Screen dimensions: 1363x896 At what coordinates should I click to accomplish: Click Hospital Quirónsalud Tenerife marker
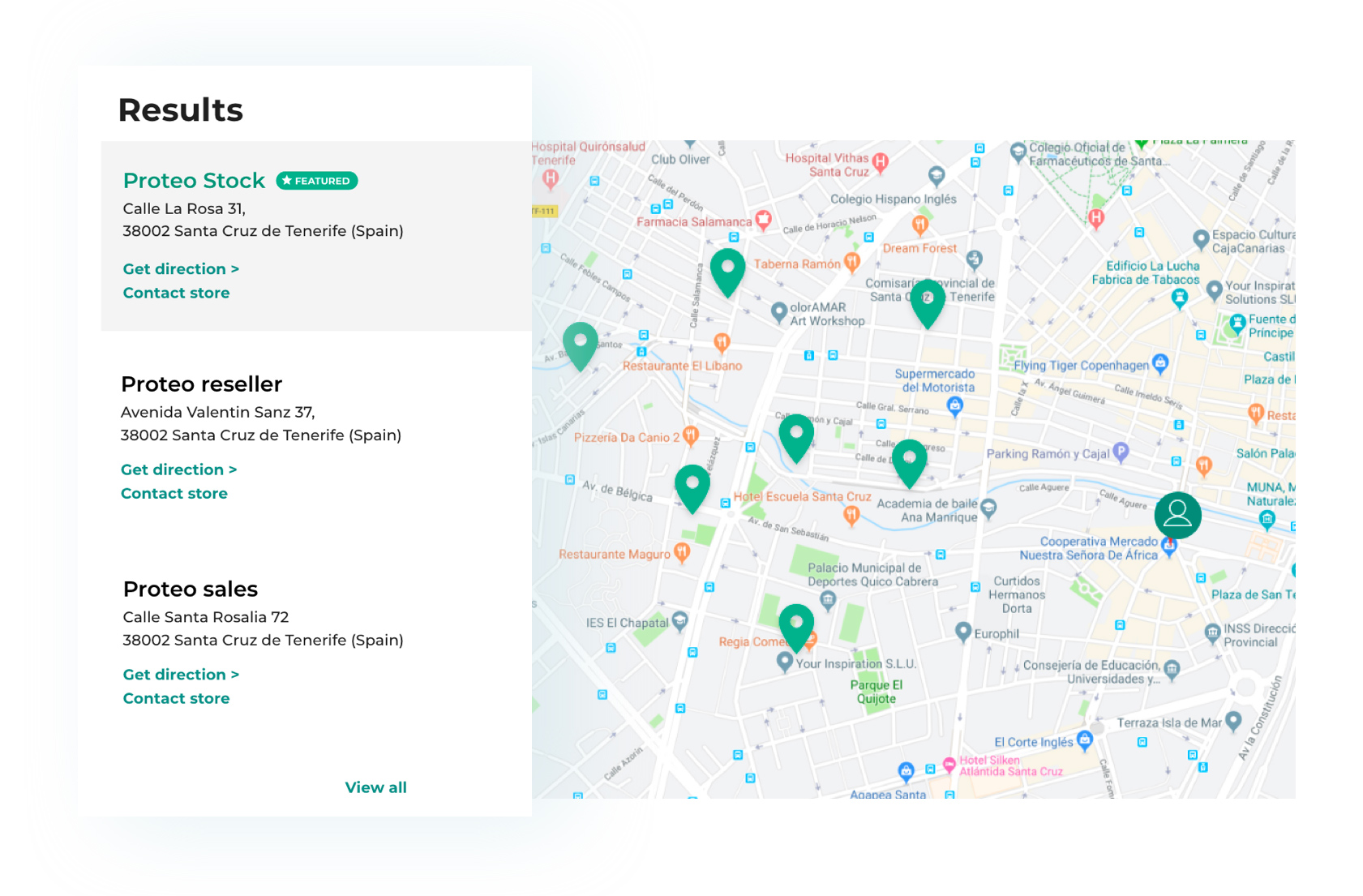point(551,179)
